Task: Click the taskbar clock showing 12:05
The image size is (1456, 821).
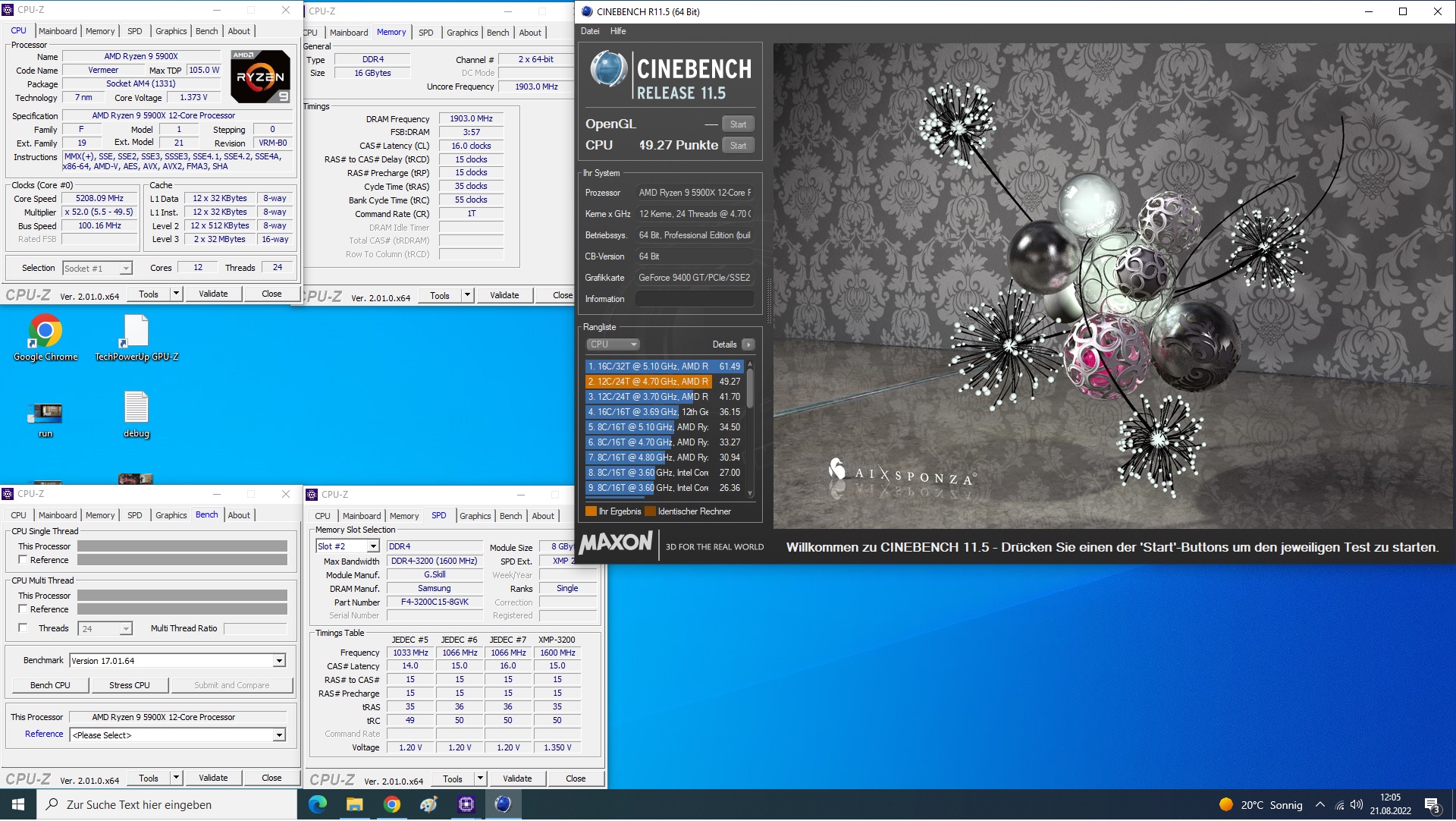Action: (1390, 805)
